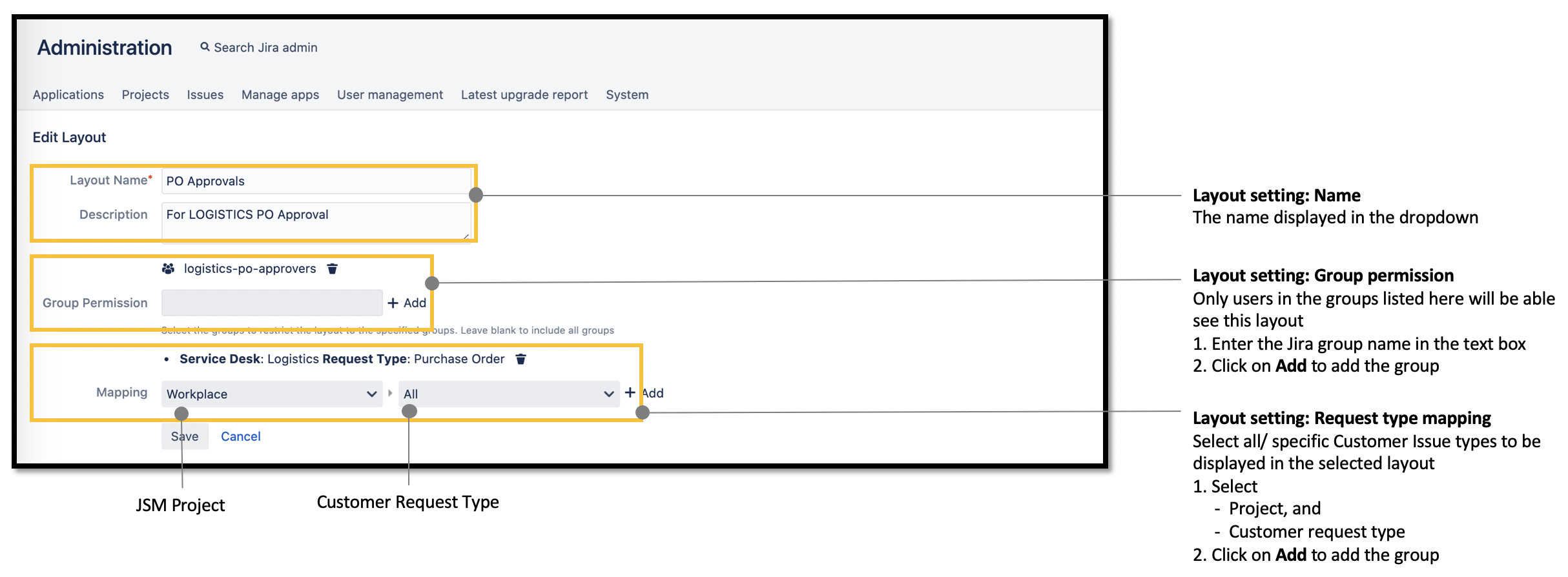Expand the All request type dropdown
The height and width of the screenshot is (577, 1568).
click(x=508, y=394)
